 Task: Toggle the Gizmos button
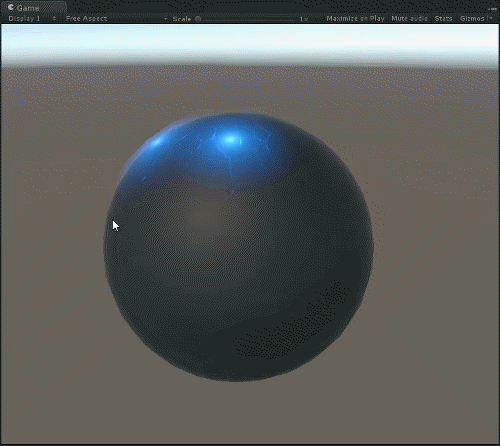click(x=472, y=19)
